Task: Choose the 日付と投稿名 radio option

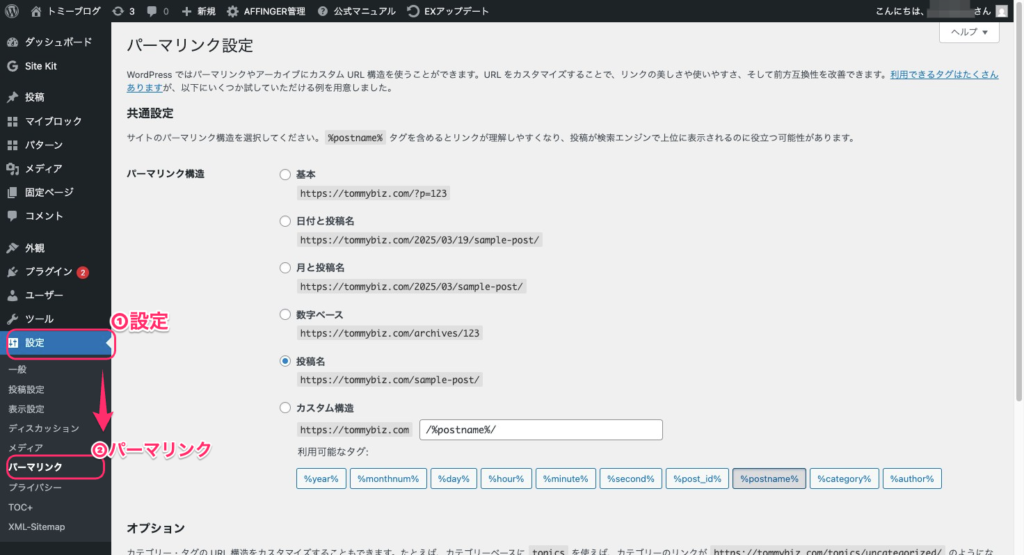Action: 286,221
